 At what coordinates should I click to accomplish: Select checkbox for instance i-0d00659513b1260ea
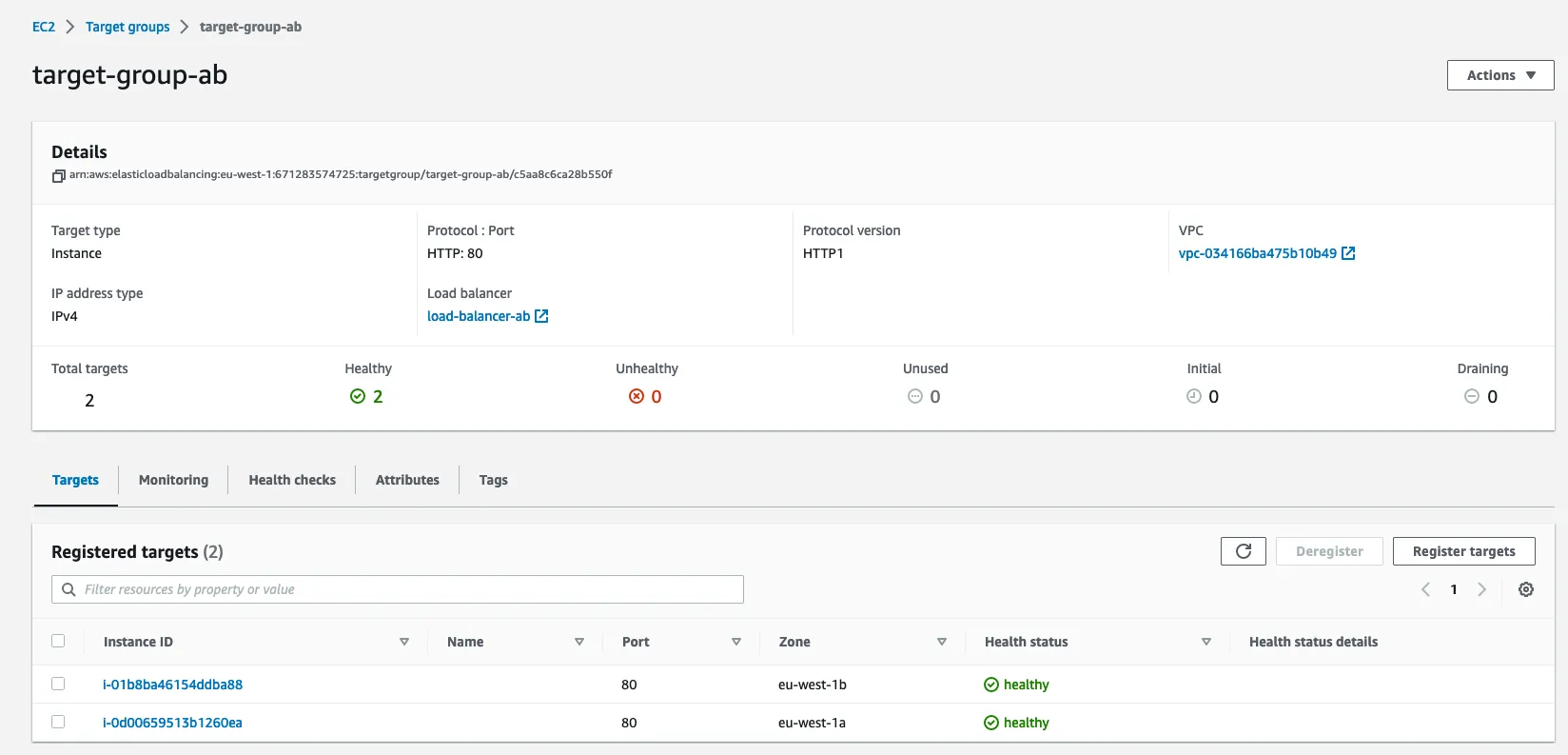click(x=58, y=722)
